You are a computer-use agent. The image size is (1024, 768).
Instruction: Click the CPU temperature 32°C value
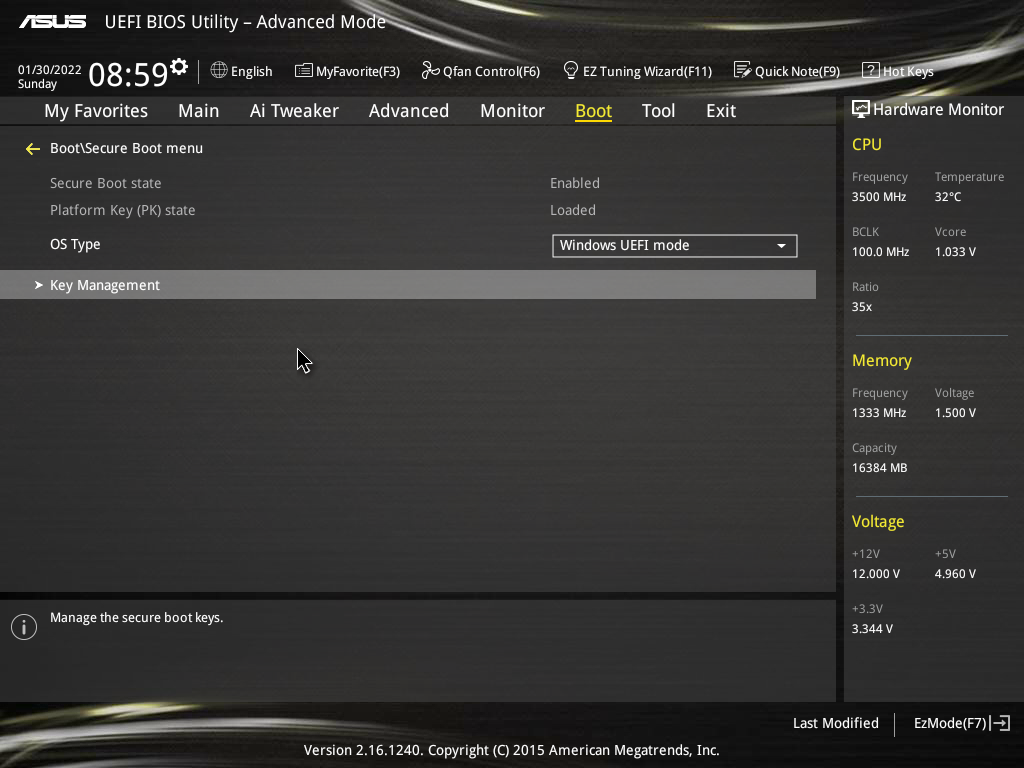click(948, 197)
